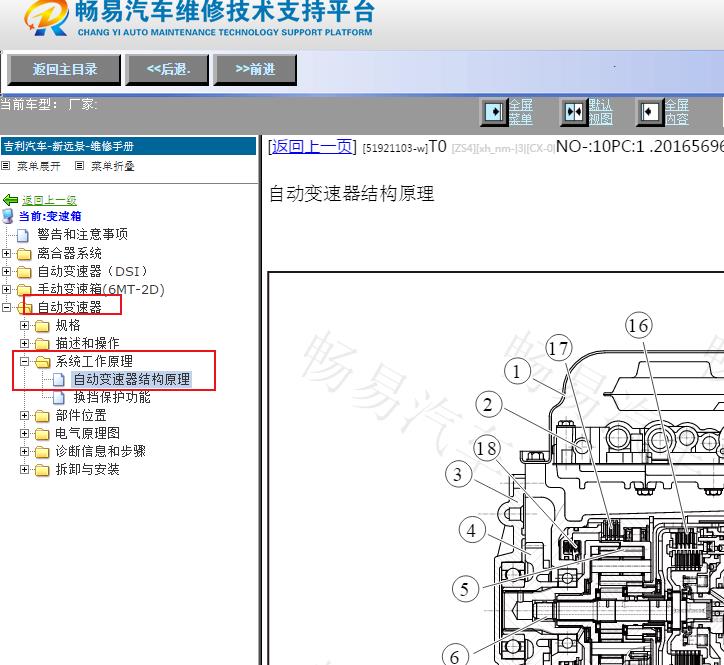Click the 警告和注意事项 page icon
724x665 pixels.
coord(23,235)
